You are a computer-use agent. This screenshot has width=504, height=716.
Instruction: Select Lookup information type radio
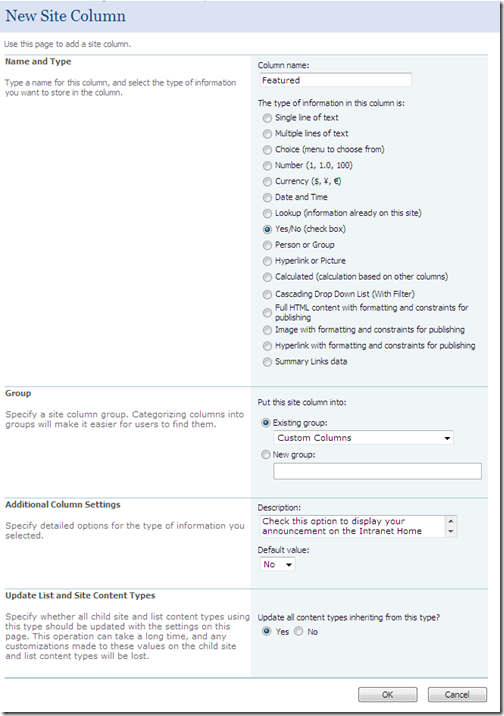(267, 214)
